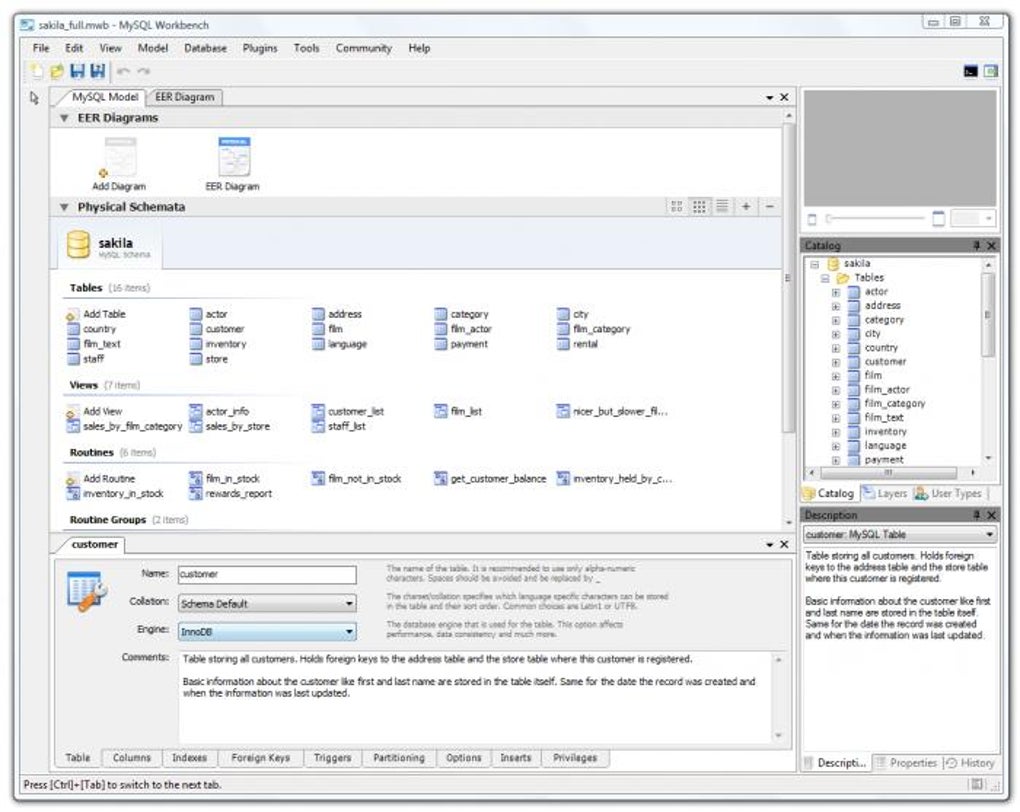The image size is (1020, 812).
Task: Switch to the Foreign Keys tab
Action: pos(260,758)
